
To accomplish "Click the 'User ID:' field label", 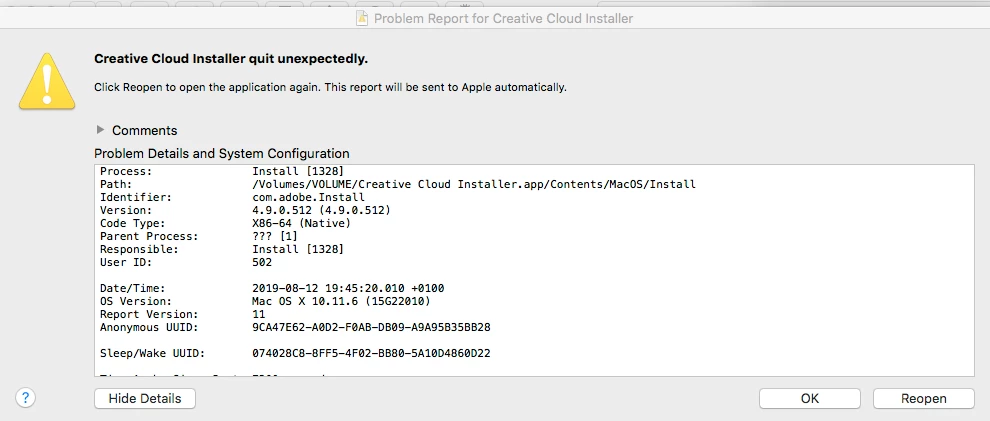I will pos(126,262).
